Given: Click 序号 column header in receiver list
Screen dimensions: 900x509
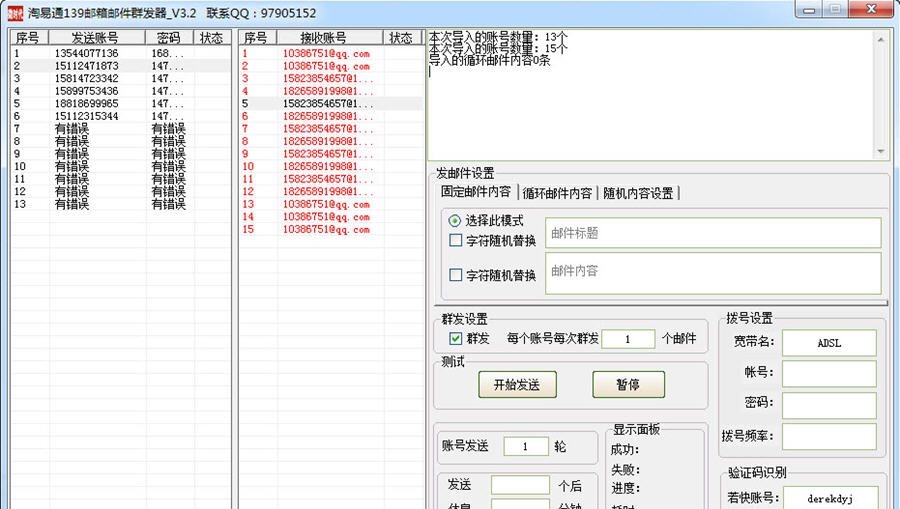Looking at the screenshot, I should pos(258,38).
